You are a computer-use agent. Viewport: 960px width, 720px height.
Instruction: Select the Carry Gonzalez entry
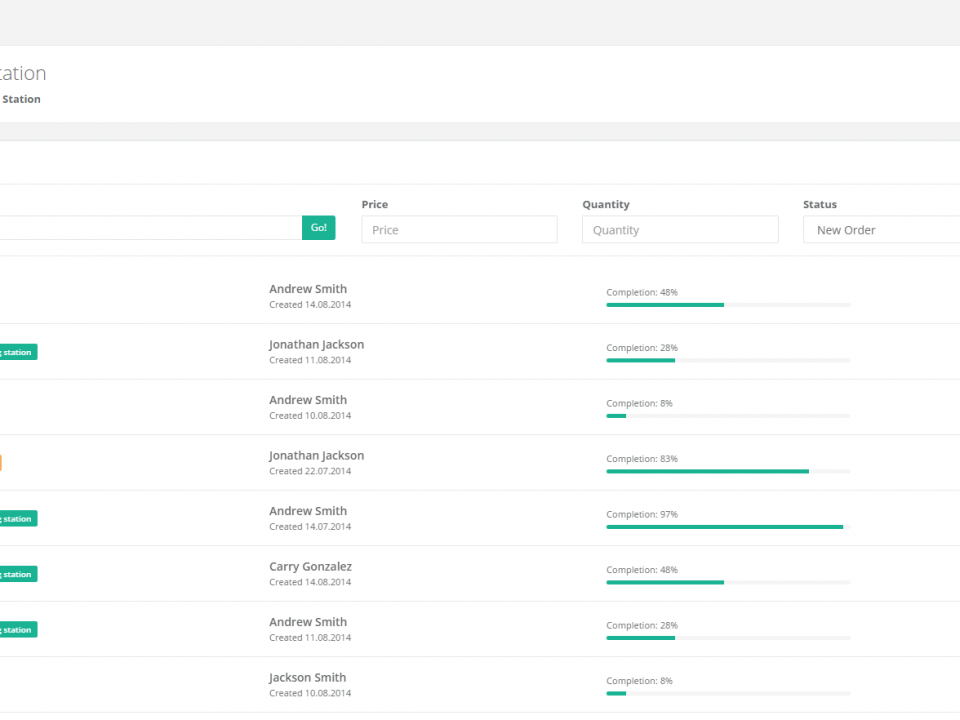coord(310,567)
